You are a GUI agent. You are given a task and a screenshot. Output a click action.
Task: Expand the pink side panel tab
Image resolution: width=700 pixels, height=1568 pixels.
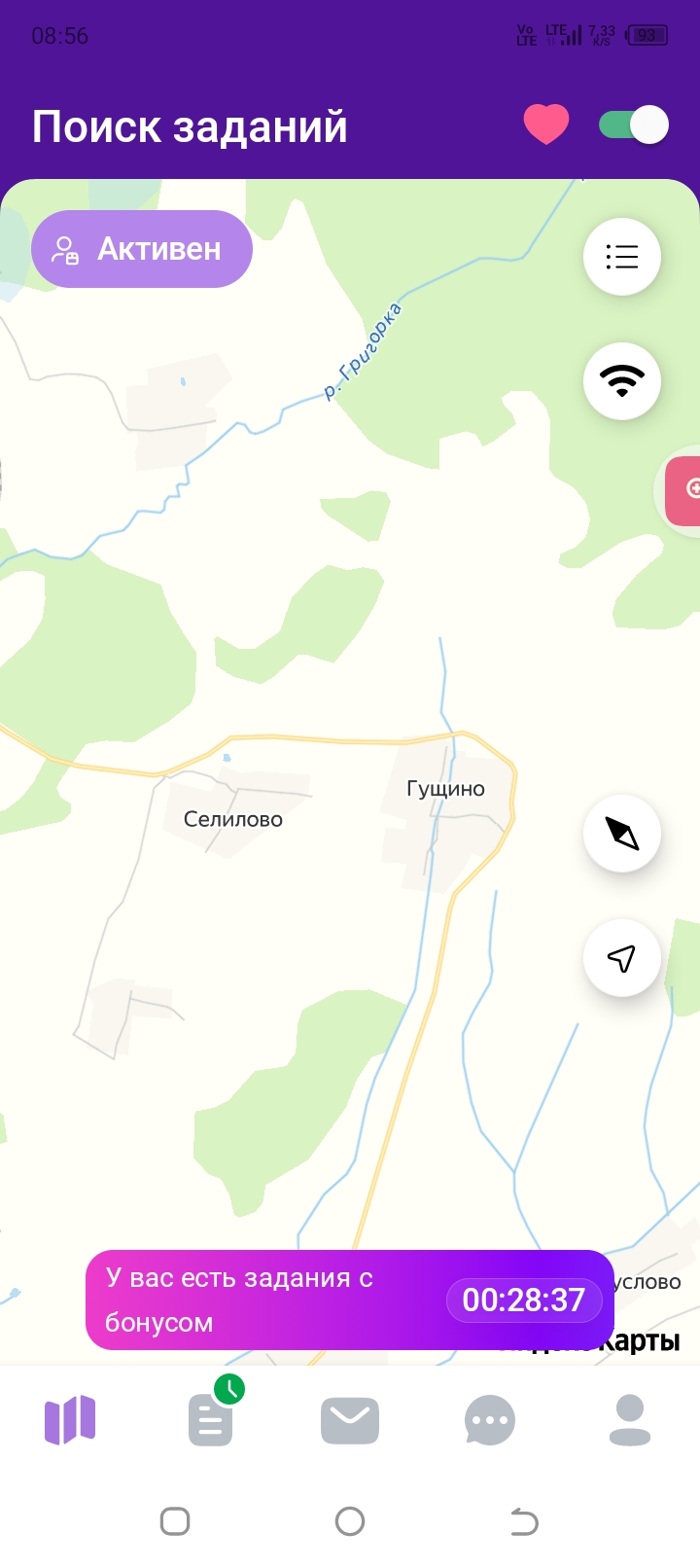click(x=682, y=488)
